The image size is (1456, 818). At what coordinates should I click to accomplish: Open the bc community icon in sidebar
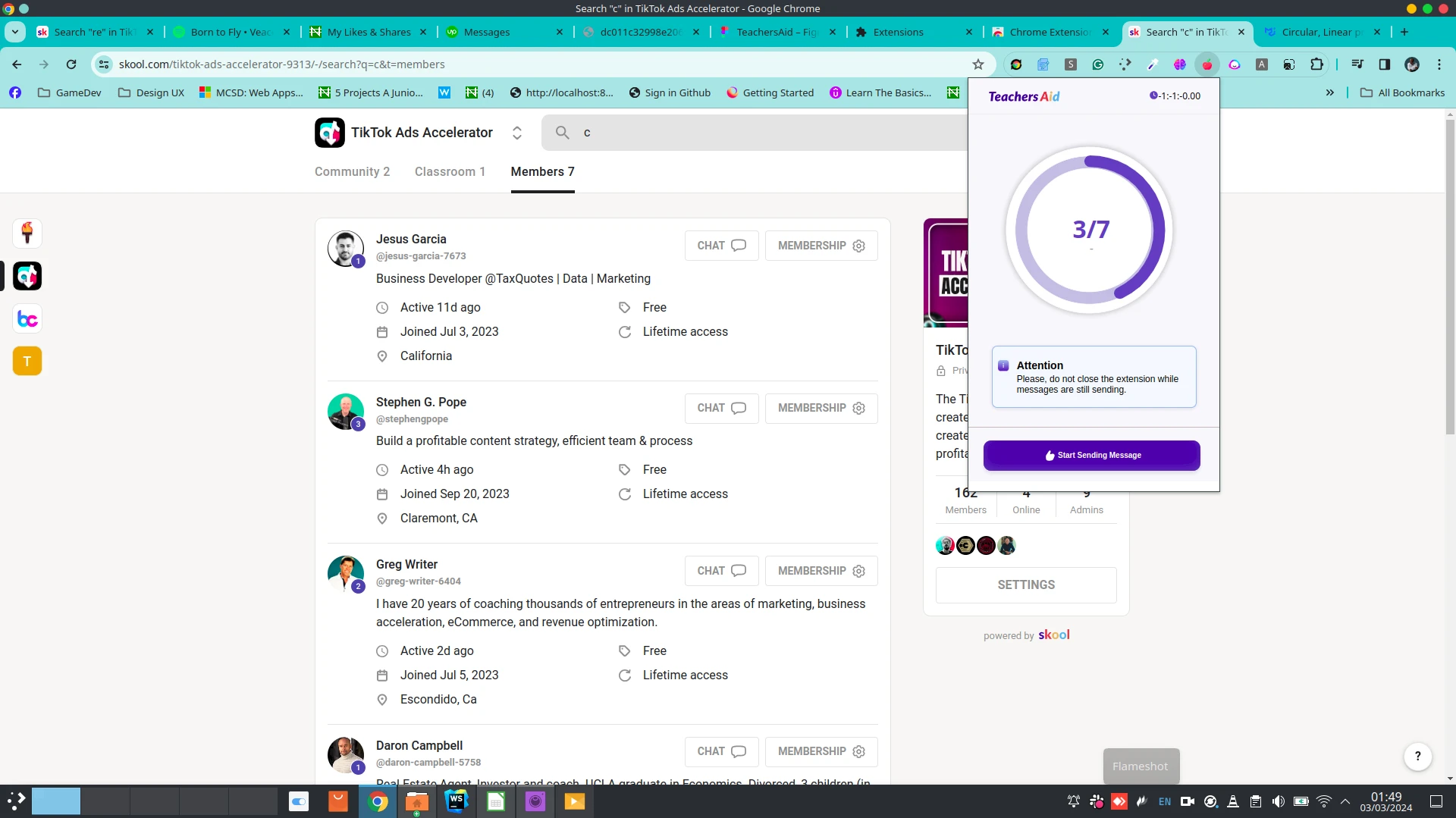coord(27,318)
